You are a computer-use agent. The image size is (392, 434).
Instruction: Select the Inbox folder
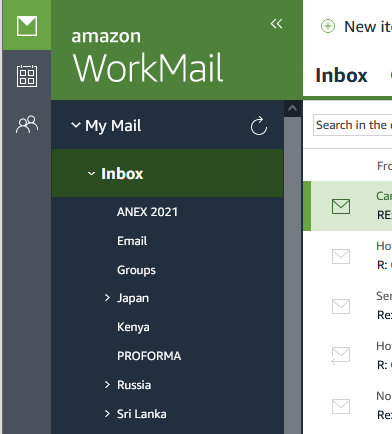coord(167,173)
